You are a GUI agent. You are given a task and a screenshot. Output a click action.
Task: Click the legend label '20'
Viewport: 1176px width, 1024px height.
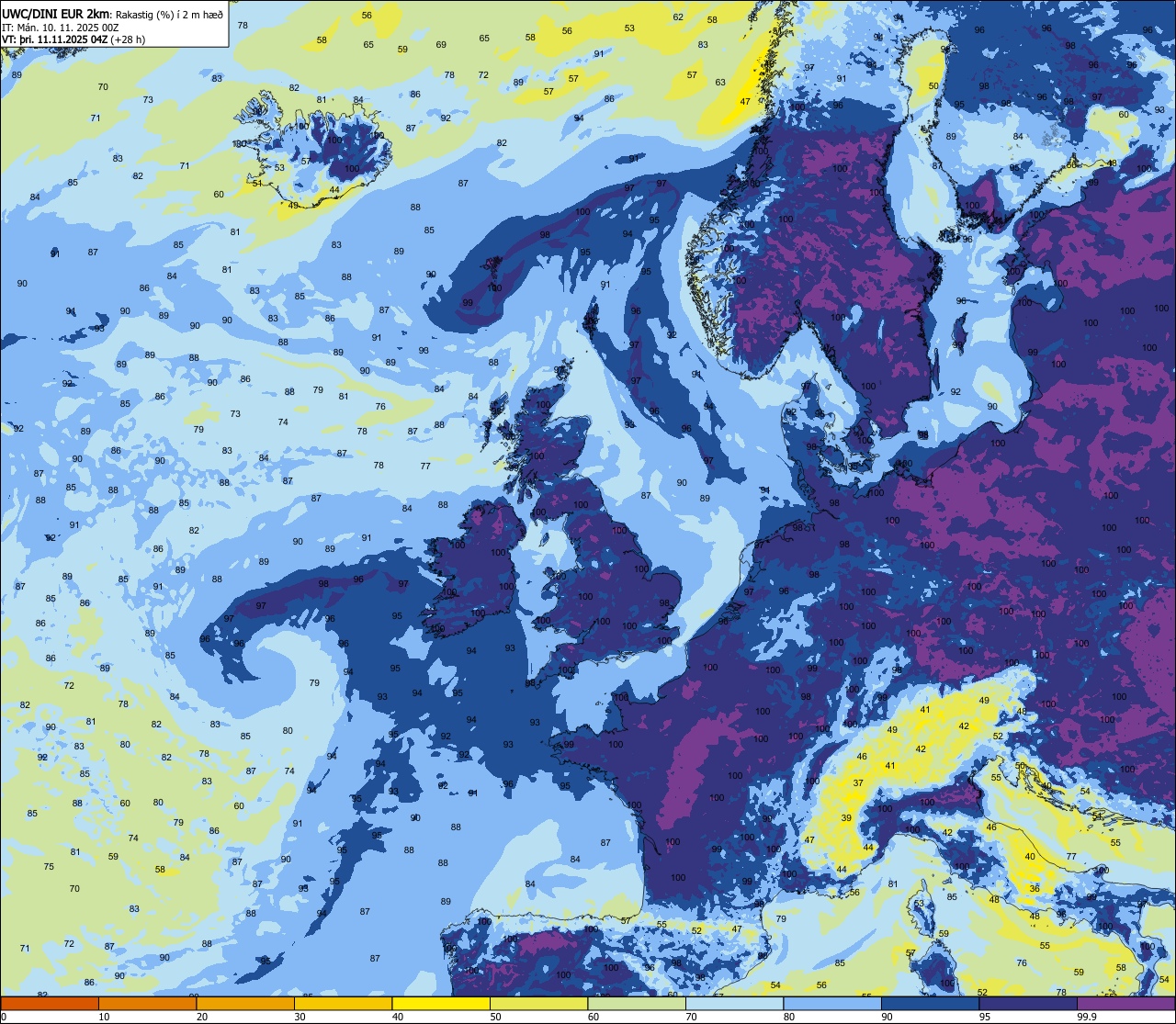coord(202,1017)
